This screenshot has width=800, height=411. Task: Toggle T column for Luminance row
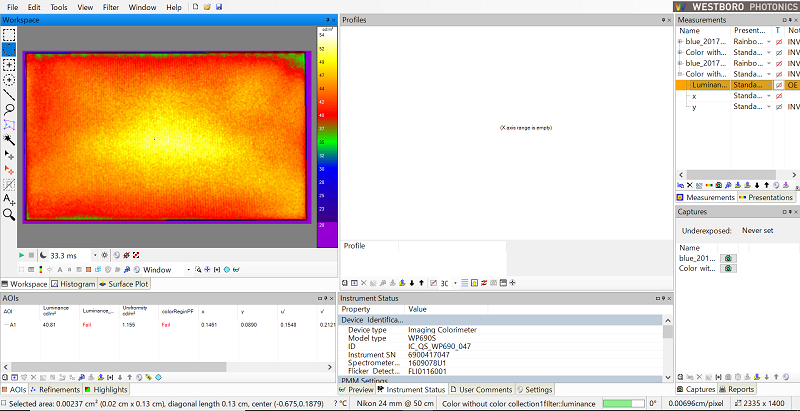[x=779, y=85]
